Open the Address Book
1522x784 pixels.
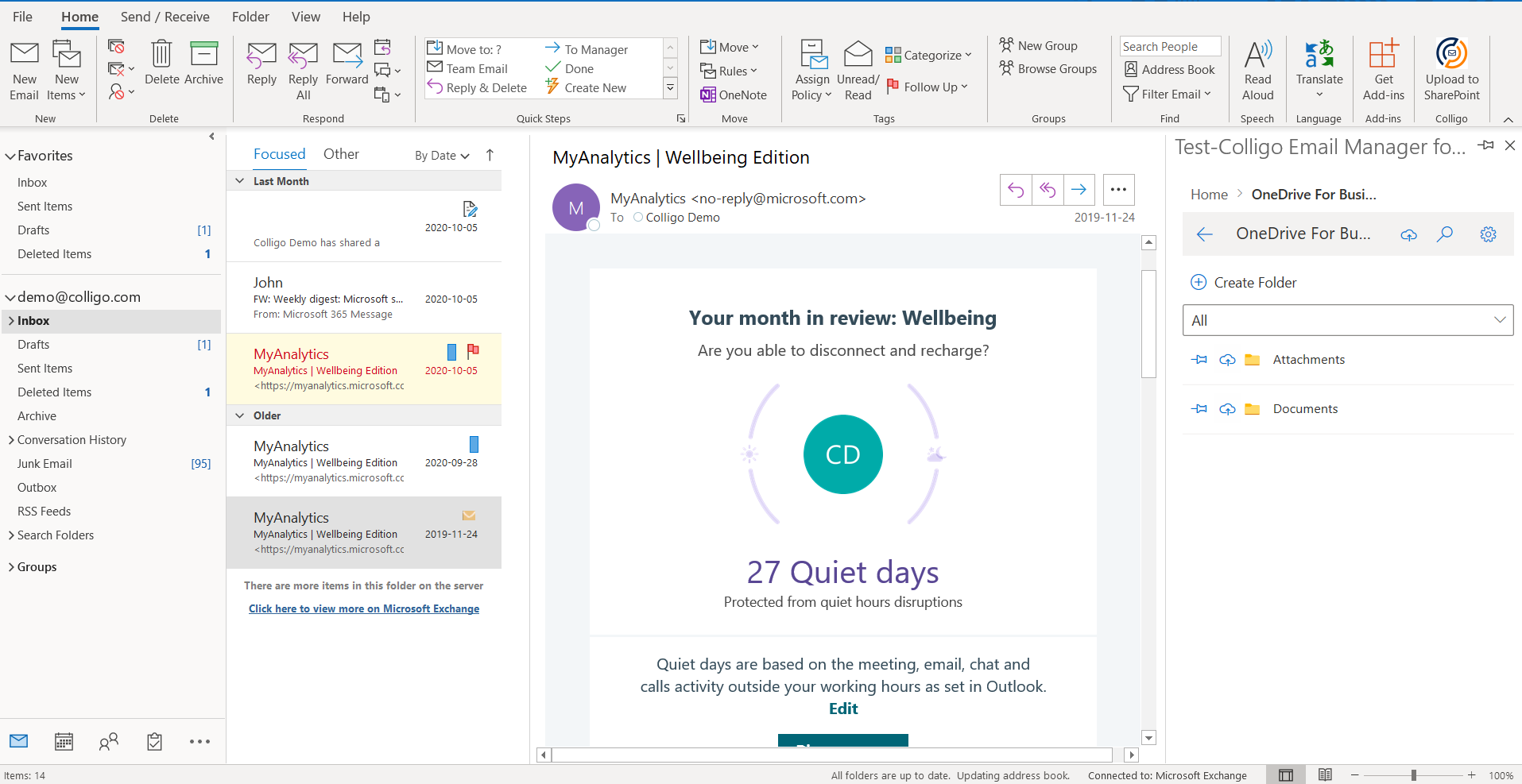click(x=1169, y=70)
